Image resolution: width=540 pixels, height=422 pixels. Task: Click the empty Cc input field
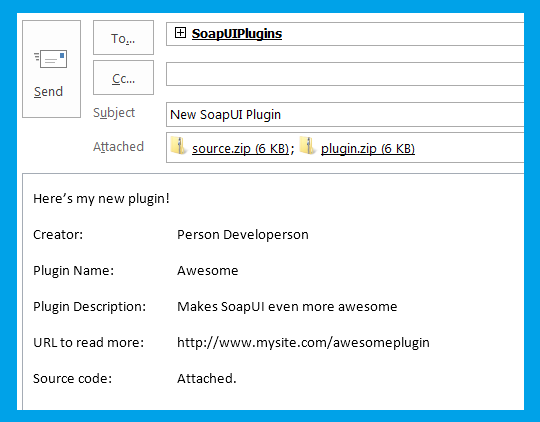(345, 74)
